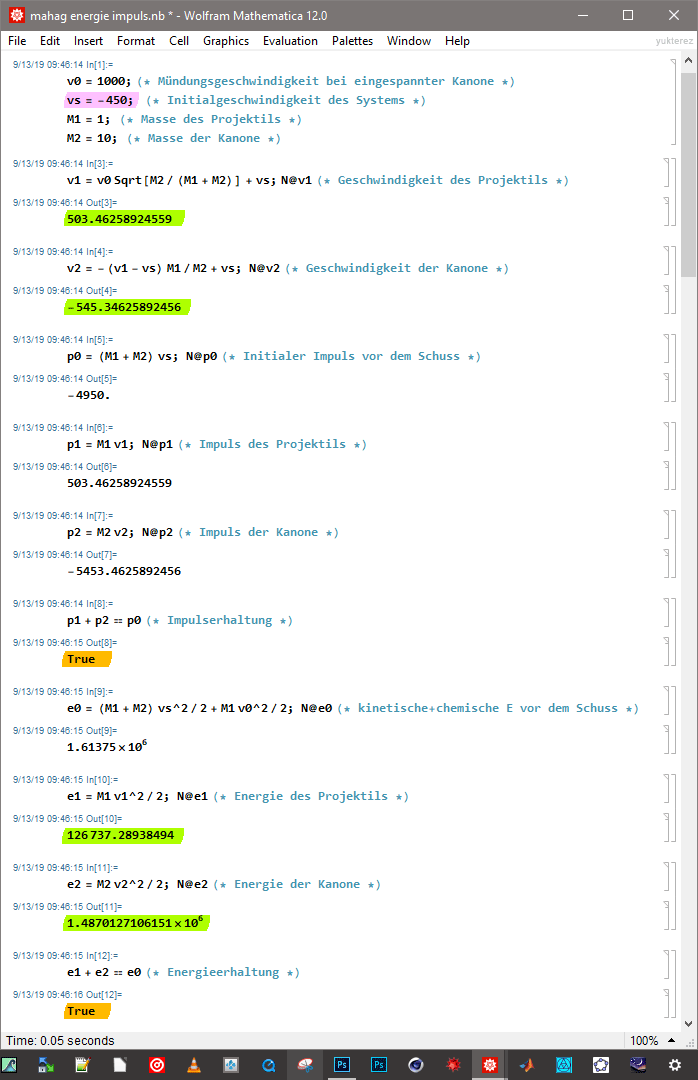Click the active Mathematica taskbar icon
Viewport: 698px width, 1080px height.
coord(489,1064)
